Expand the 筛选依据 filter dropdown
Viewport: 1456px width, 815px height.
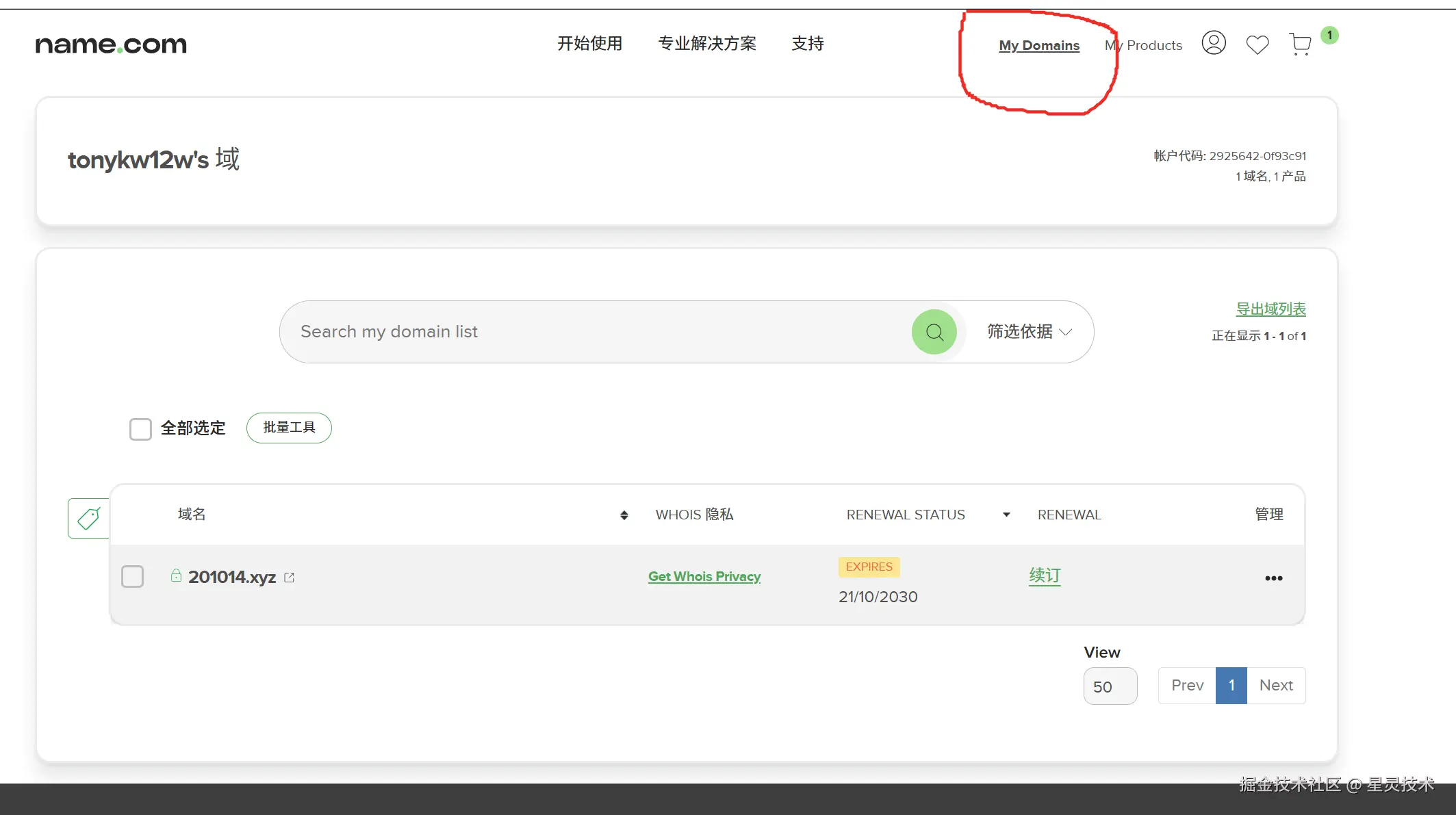[1029, 332]
